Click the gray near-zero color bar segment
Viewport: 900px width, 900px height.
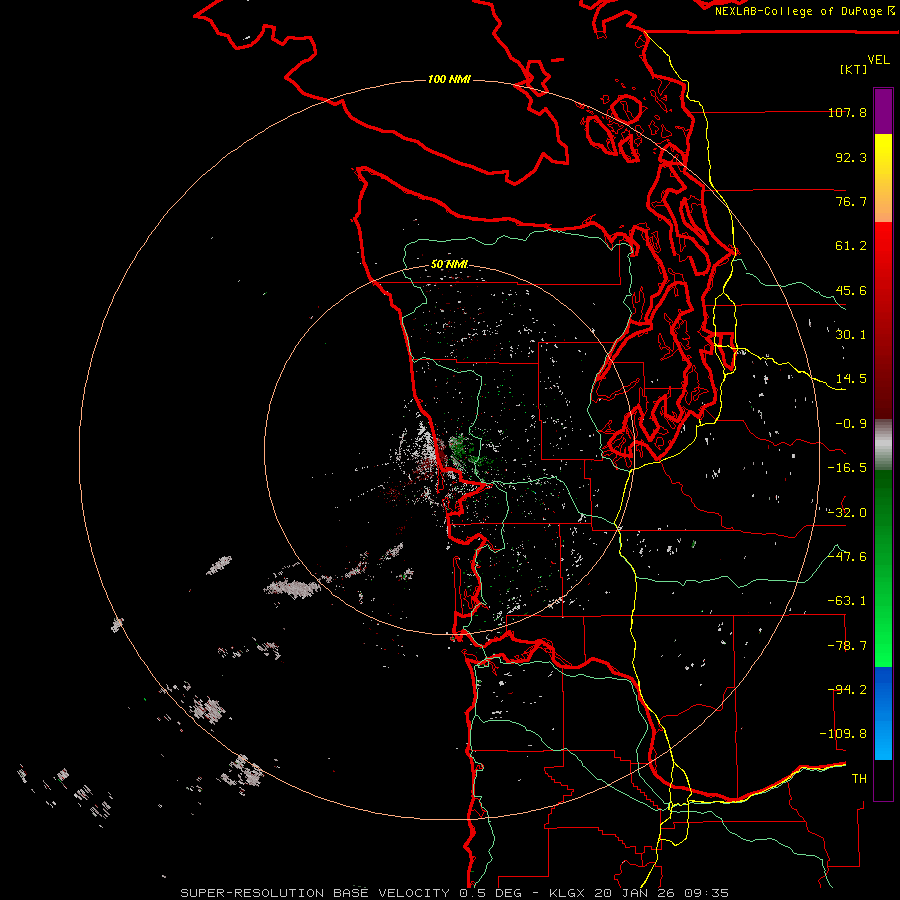[x=883, y=445]
